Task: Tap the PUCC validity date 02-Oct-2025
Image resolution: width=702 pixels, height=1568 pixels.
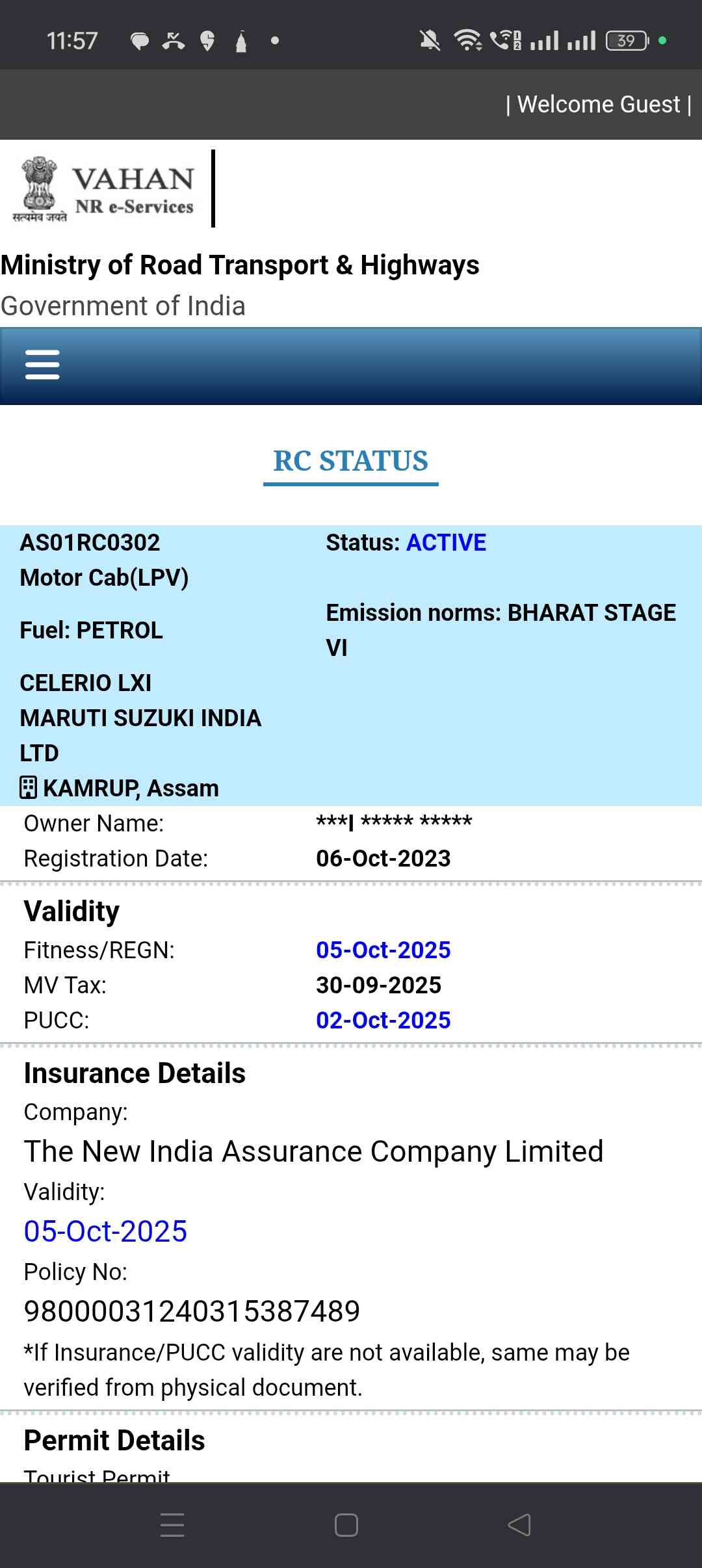Action: 383,1021
